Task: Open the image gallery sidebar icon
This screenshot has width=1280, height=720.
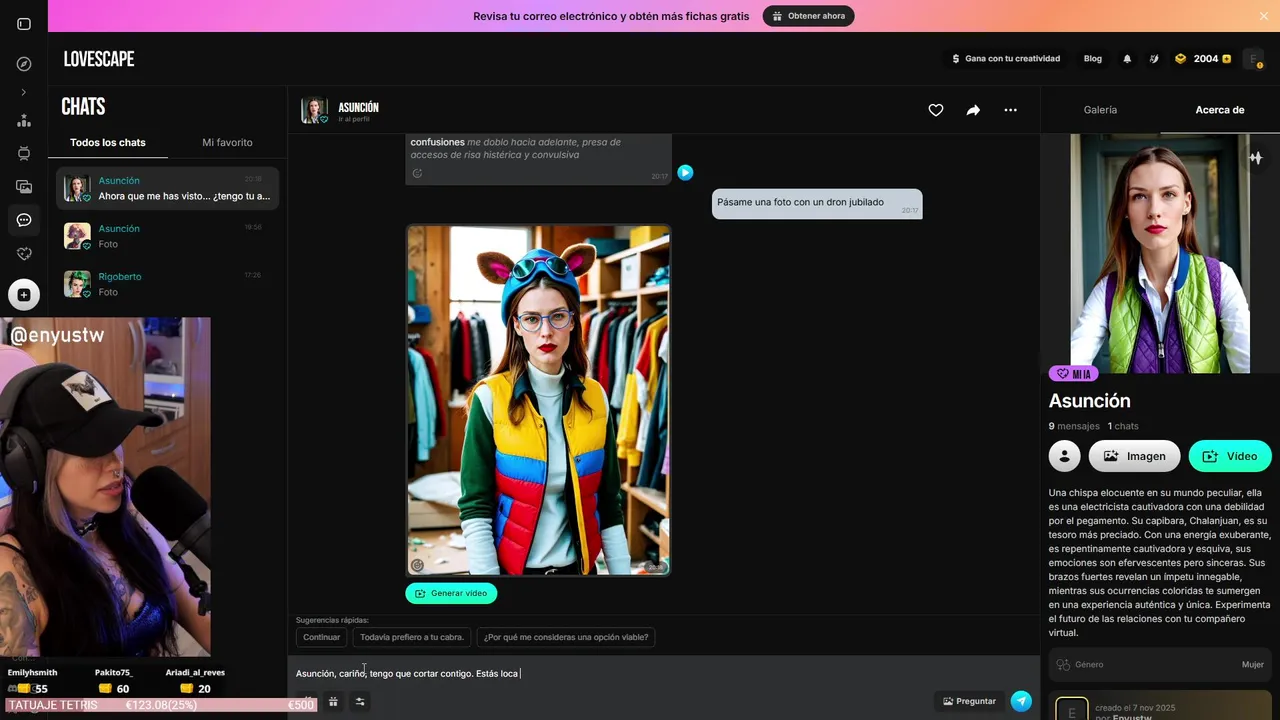Action: point(24,186)
